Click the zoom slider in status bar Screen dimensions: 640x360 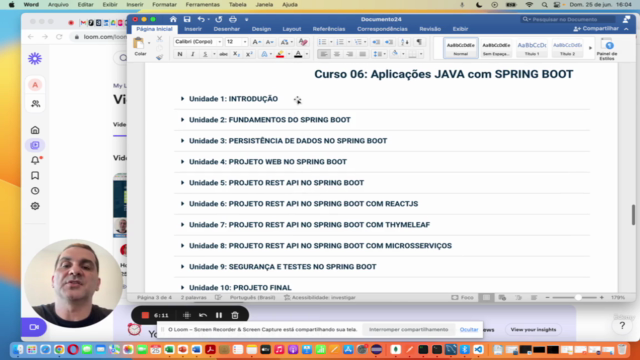pos(574,298)
